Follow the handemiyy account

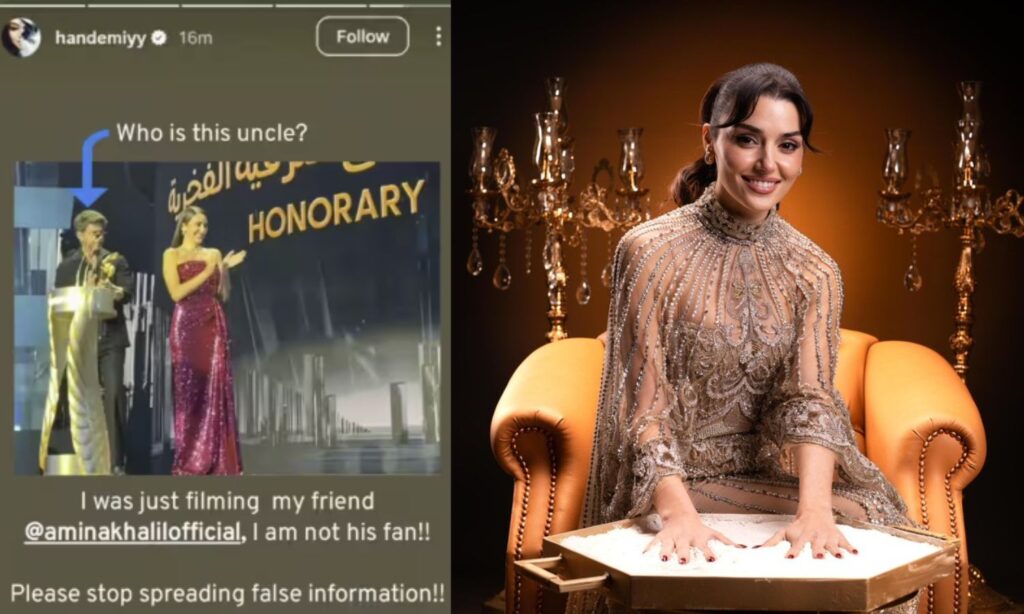[362, 37]
